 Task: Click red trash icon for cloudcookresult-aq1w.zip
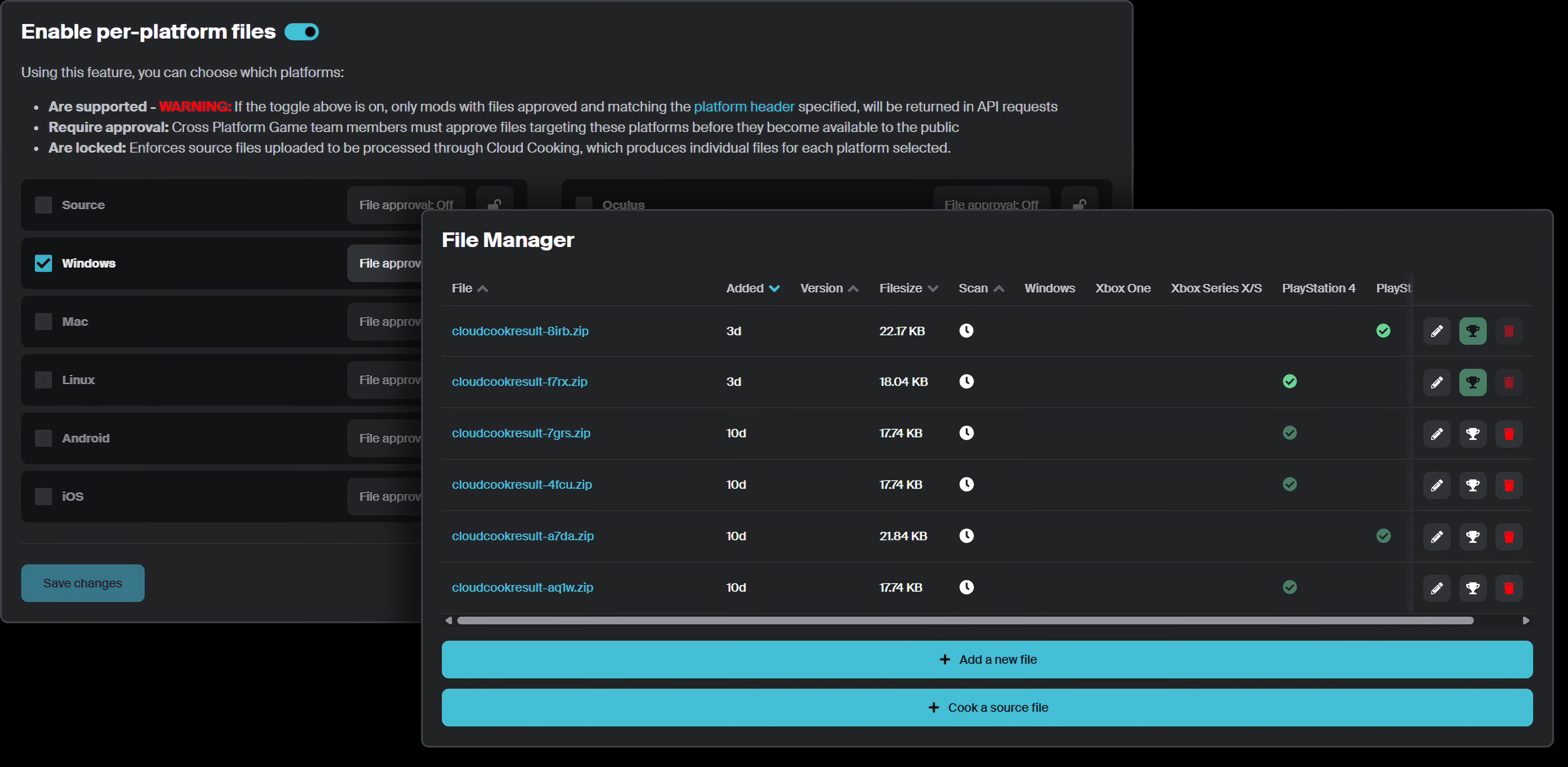tap(1508, 588)
